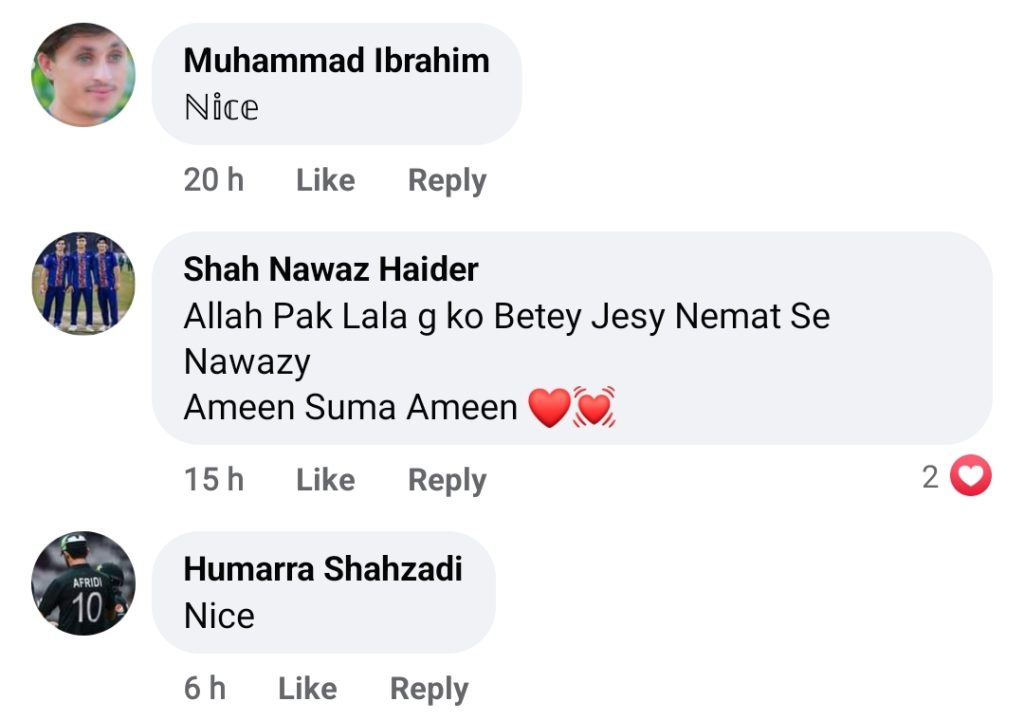Image resolution: width=1024 pixels, height=720 pixels.
Task: Like Shah Nawaz Haider's comment
Action: [x=325, y=480]
